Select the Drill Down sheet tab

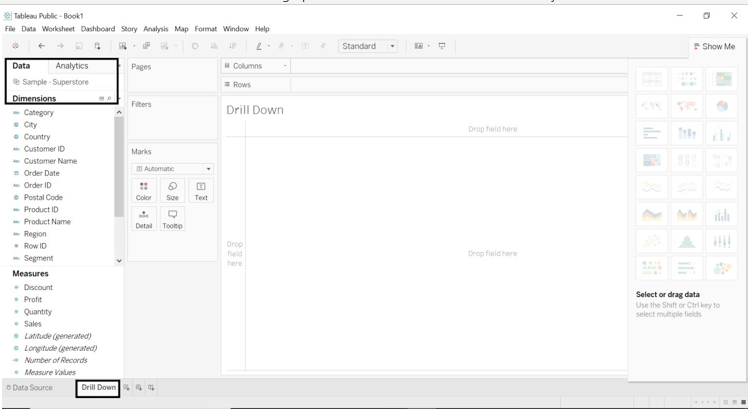(x=98, y=387)
